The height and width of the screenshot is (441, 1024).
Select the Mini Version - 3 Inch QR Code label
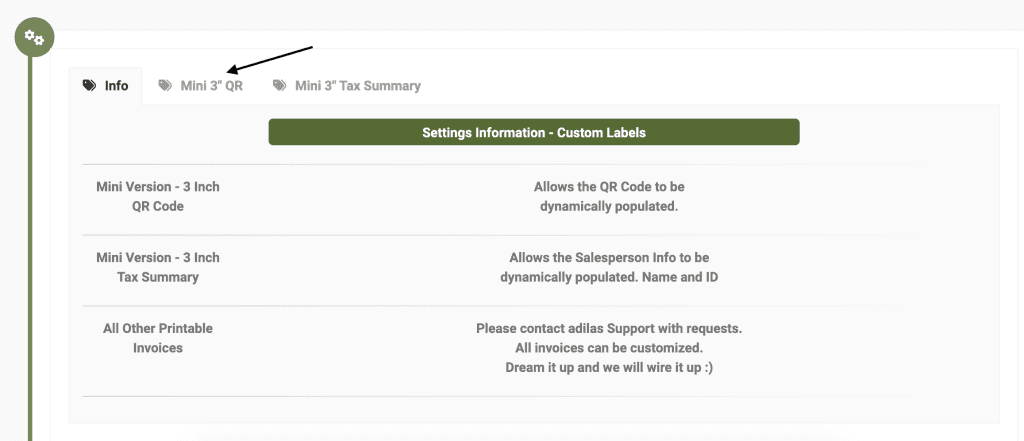coord(158,197)
